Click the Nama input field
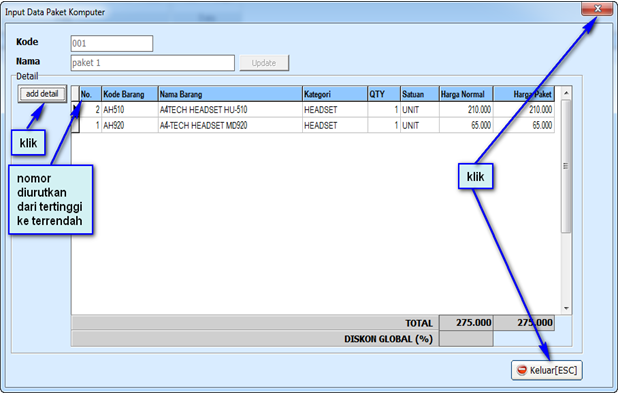Screen dimensions: 618x393 [x=153, y=63]
